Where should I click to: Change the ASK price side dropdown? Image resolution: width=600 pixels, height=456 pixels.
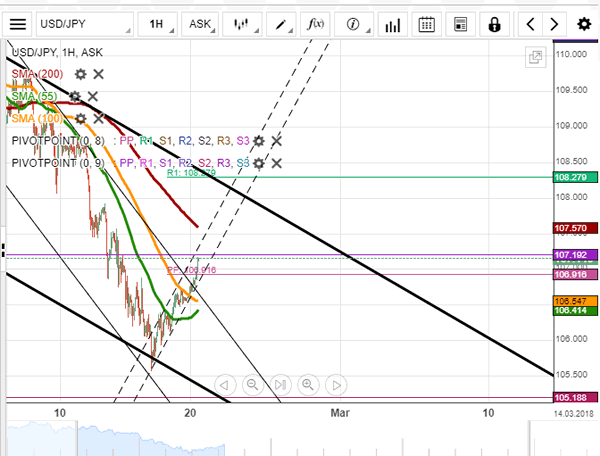click(200, 24)
